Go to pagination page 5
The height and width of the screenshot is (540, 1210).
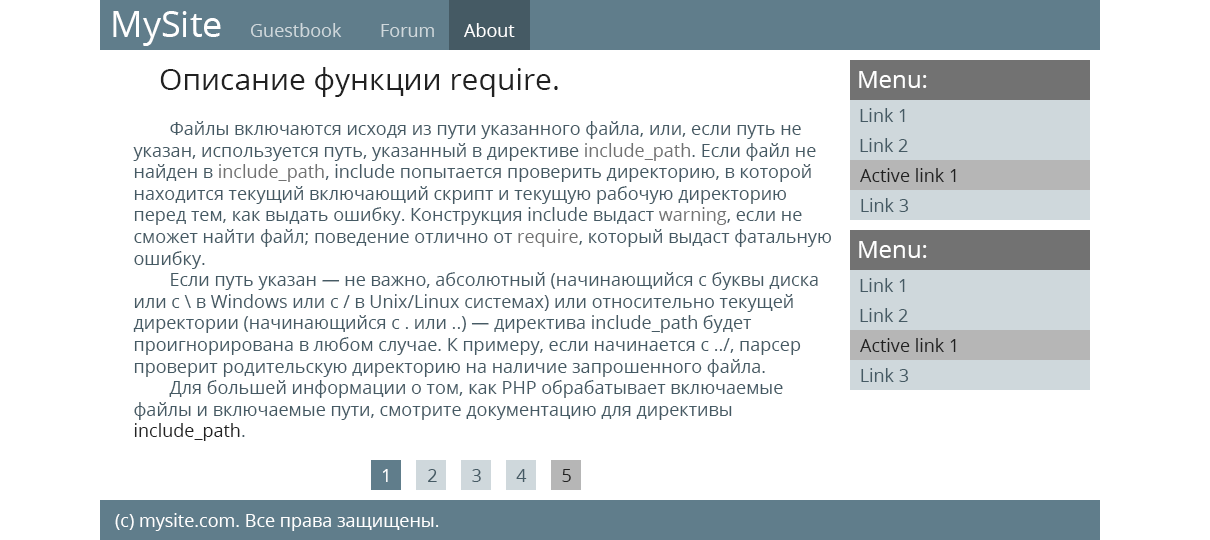[x=566, y=475]
